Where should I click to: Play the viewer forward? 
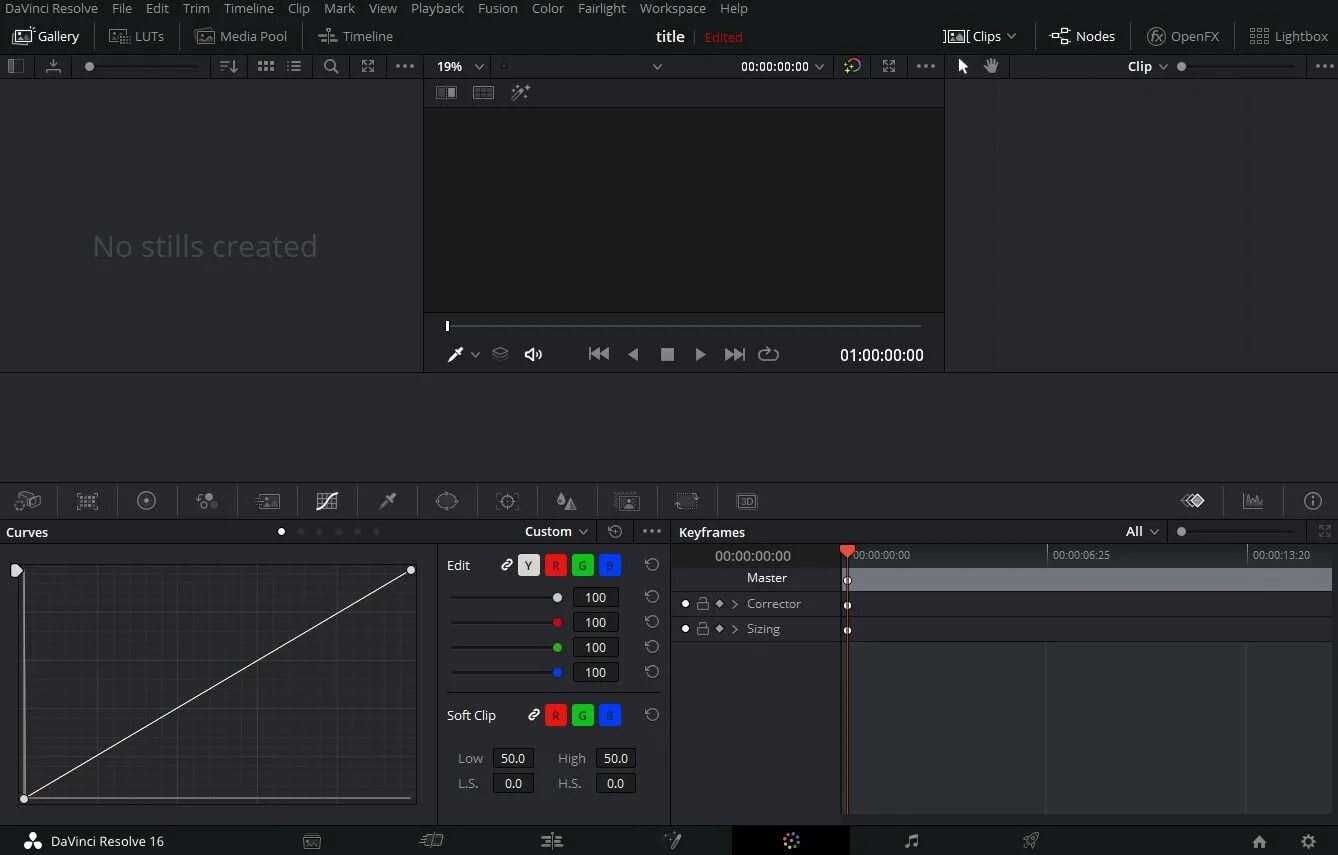700,355
